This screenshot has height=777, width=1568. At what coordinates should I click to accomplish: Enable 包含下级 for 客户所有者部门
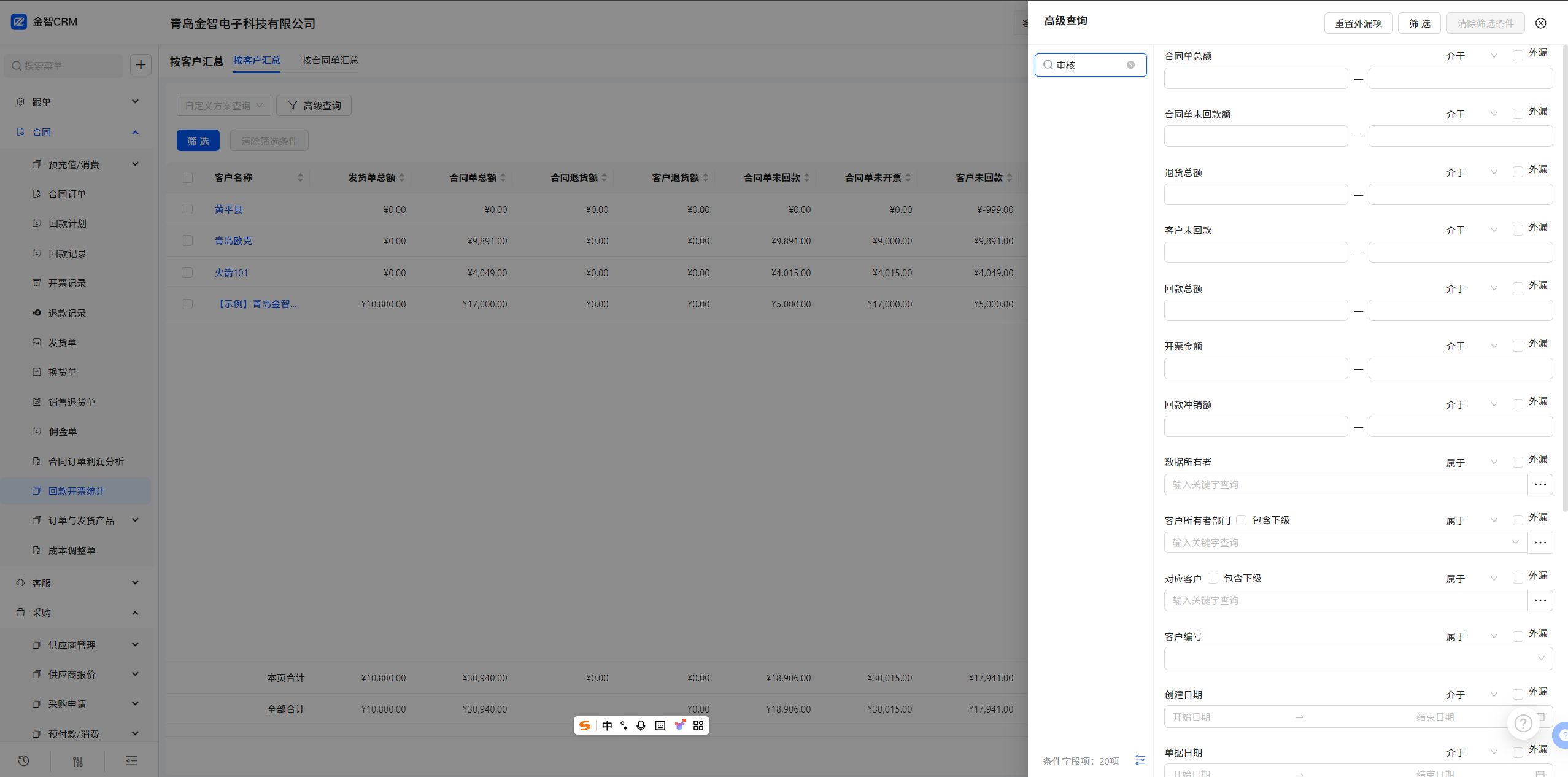coord(1241,520)
